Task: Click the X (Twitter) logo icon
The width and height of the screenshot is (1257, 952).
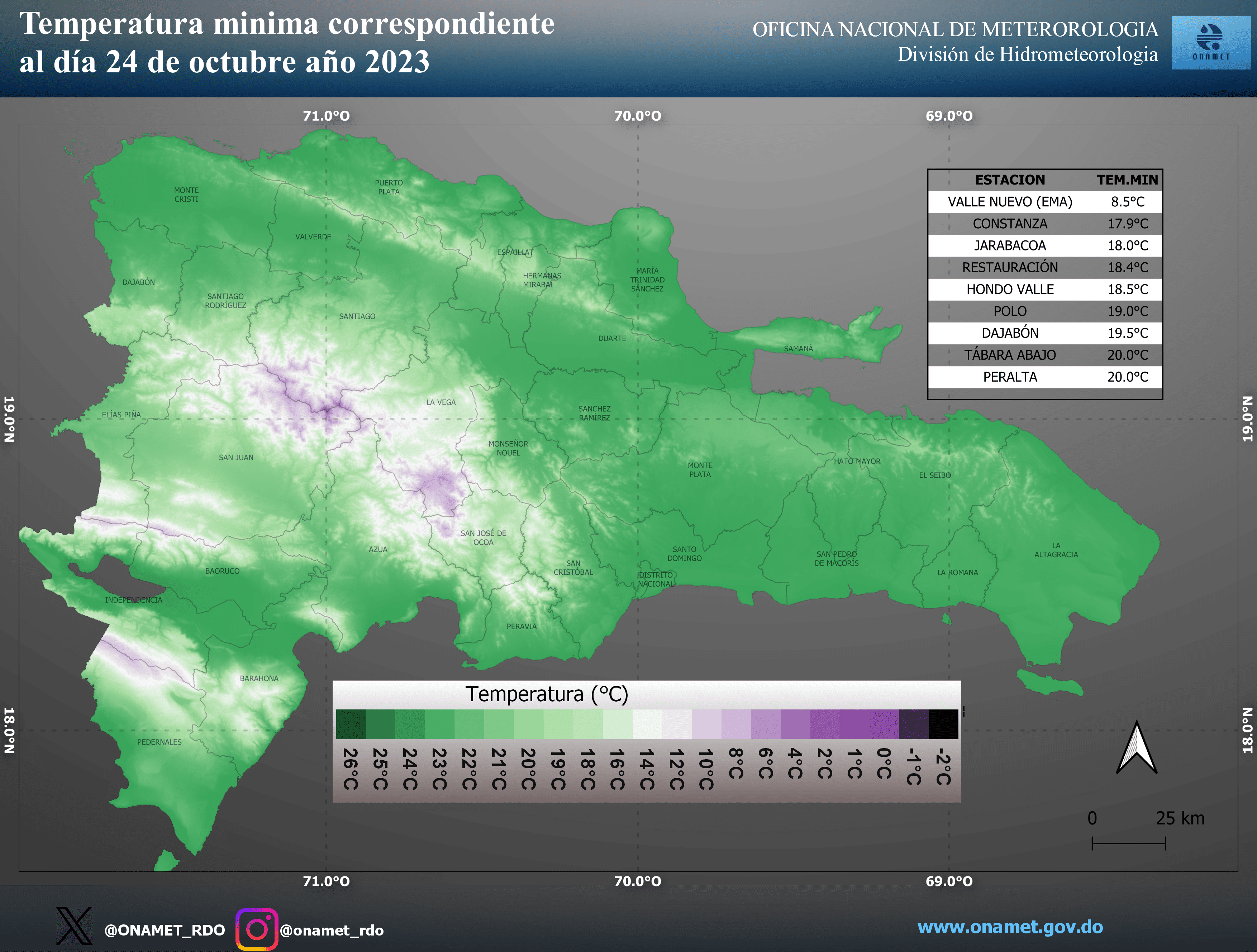Action: 74,926
